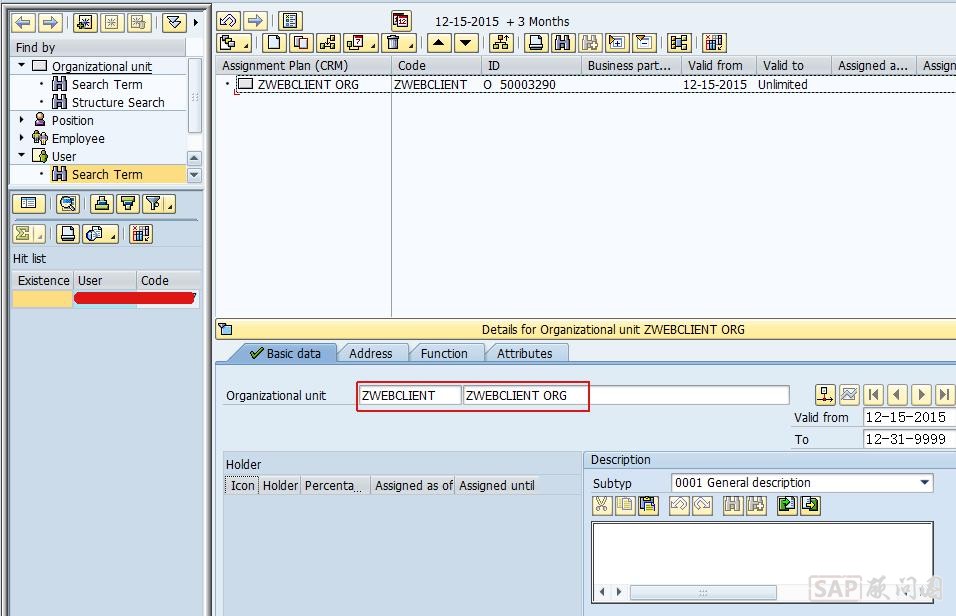
Task: Expand the Employee tree node
Action: tap(22, 138)
